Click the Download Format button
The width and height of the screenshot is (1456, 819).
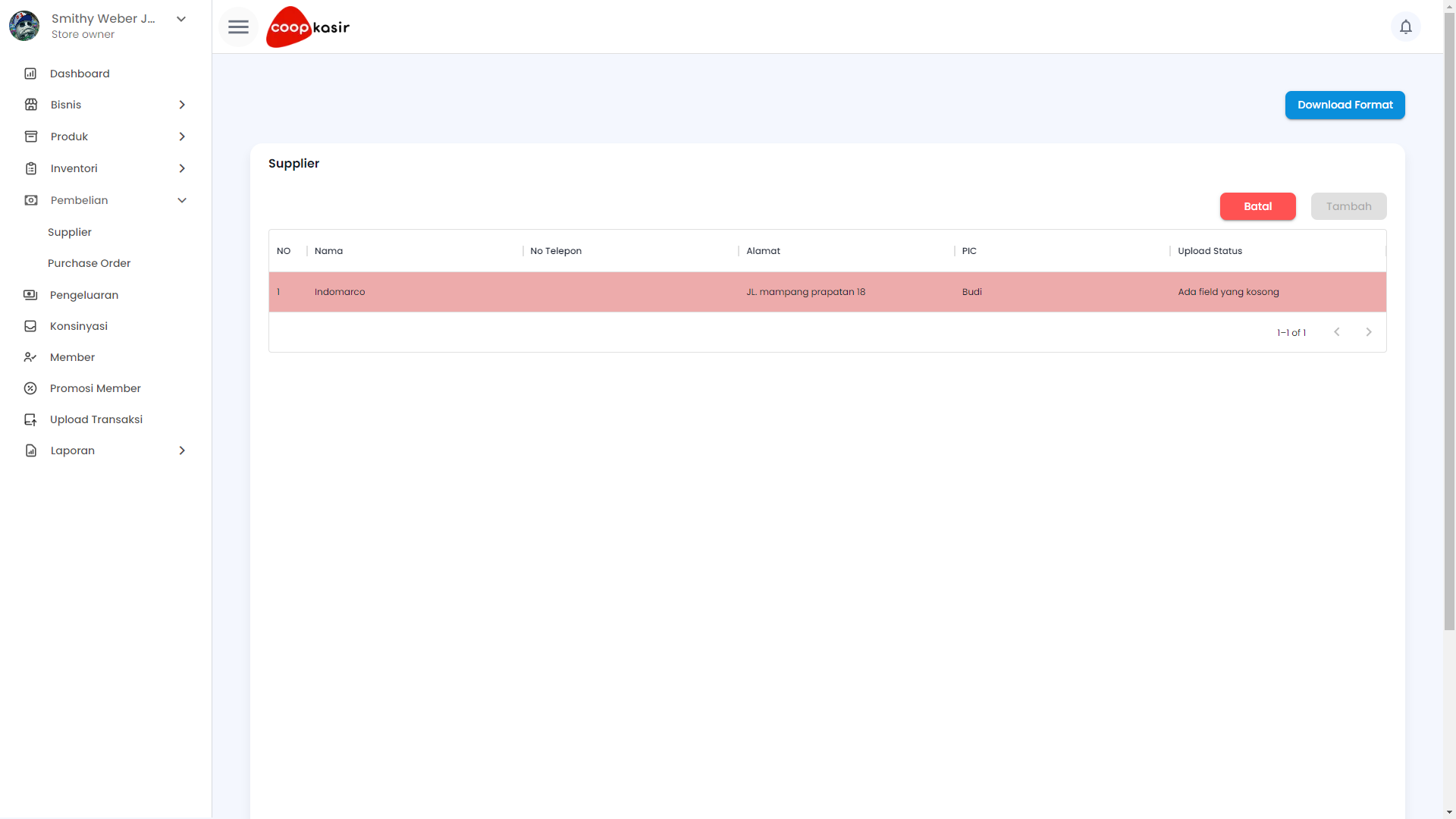1345,105
